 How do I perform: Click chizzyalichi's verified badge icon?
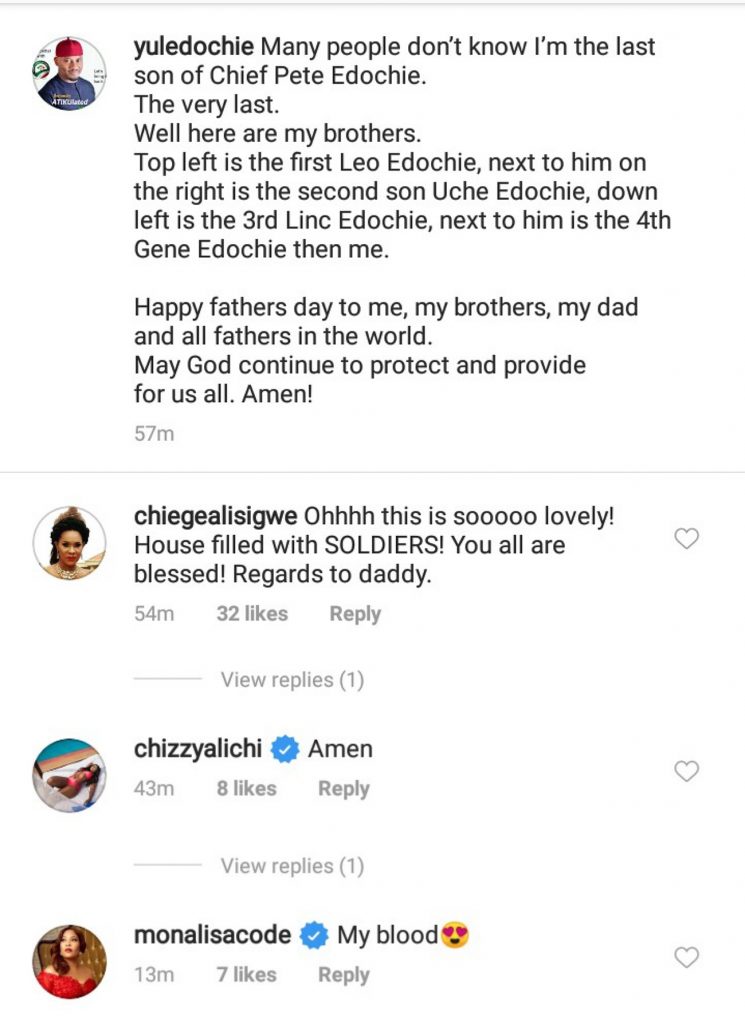[285, 750]
